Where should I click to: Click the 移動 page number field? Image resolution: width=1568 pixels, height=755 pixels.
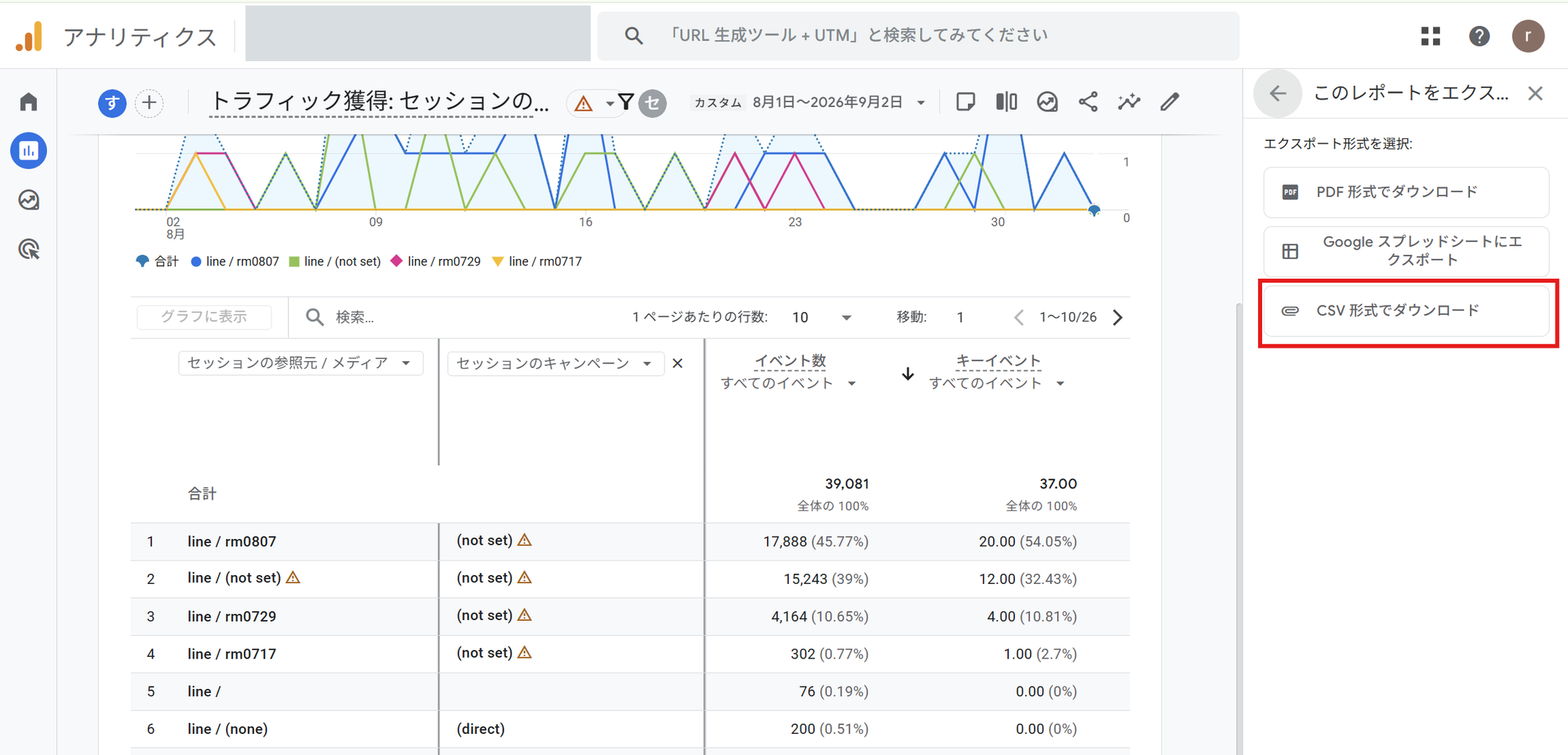click(x=960, y=317)
